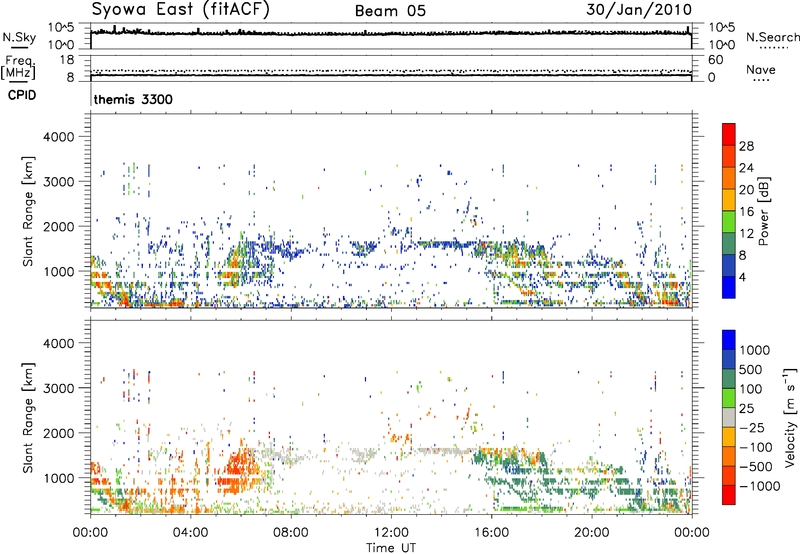This screenshot has width=800, height=554.
Task: Click the '08:00' time axis tick
Action: click(x=291, y=533)
